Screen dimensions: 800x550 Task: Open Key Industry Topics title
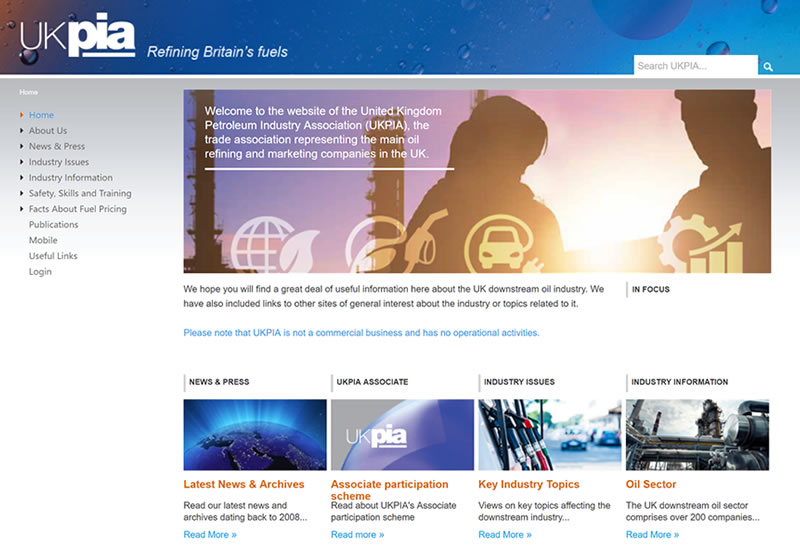529,484
